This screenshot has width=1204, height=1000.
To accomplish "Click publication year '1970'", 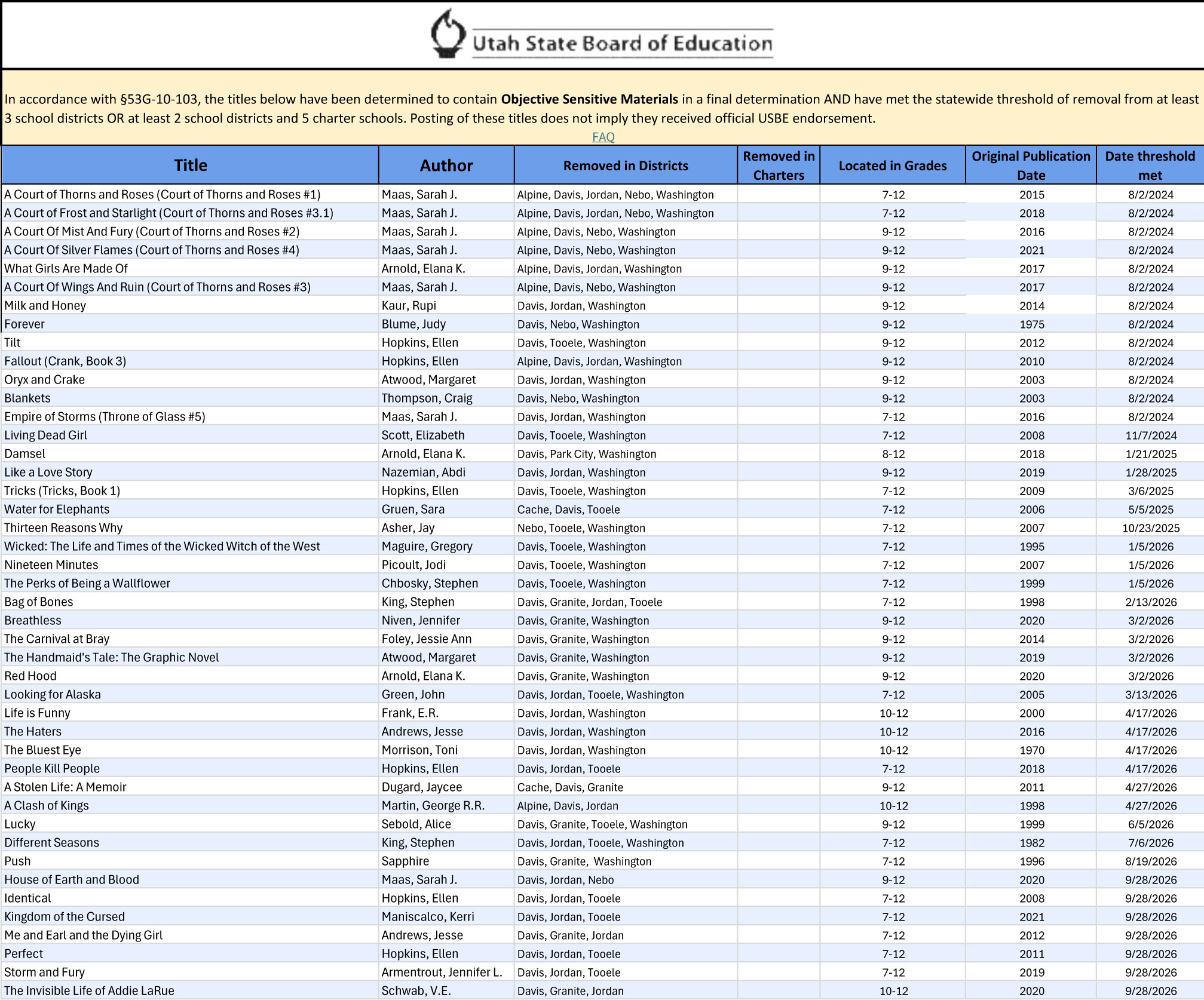I will 1031,750.
